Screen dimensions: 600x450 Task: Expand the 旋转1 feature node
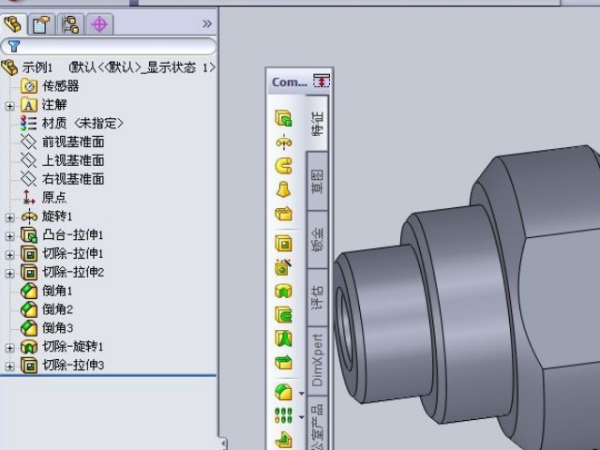pyautogui.click(x=10, y=217)
